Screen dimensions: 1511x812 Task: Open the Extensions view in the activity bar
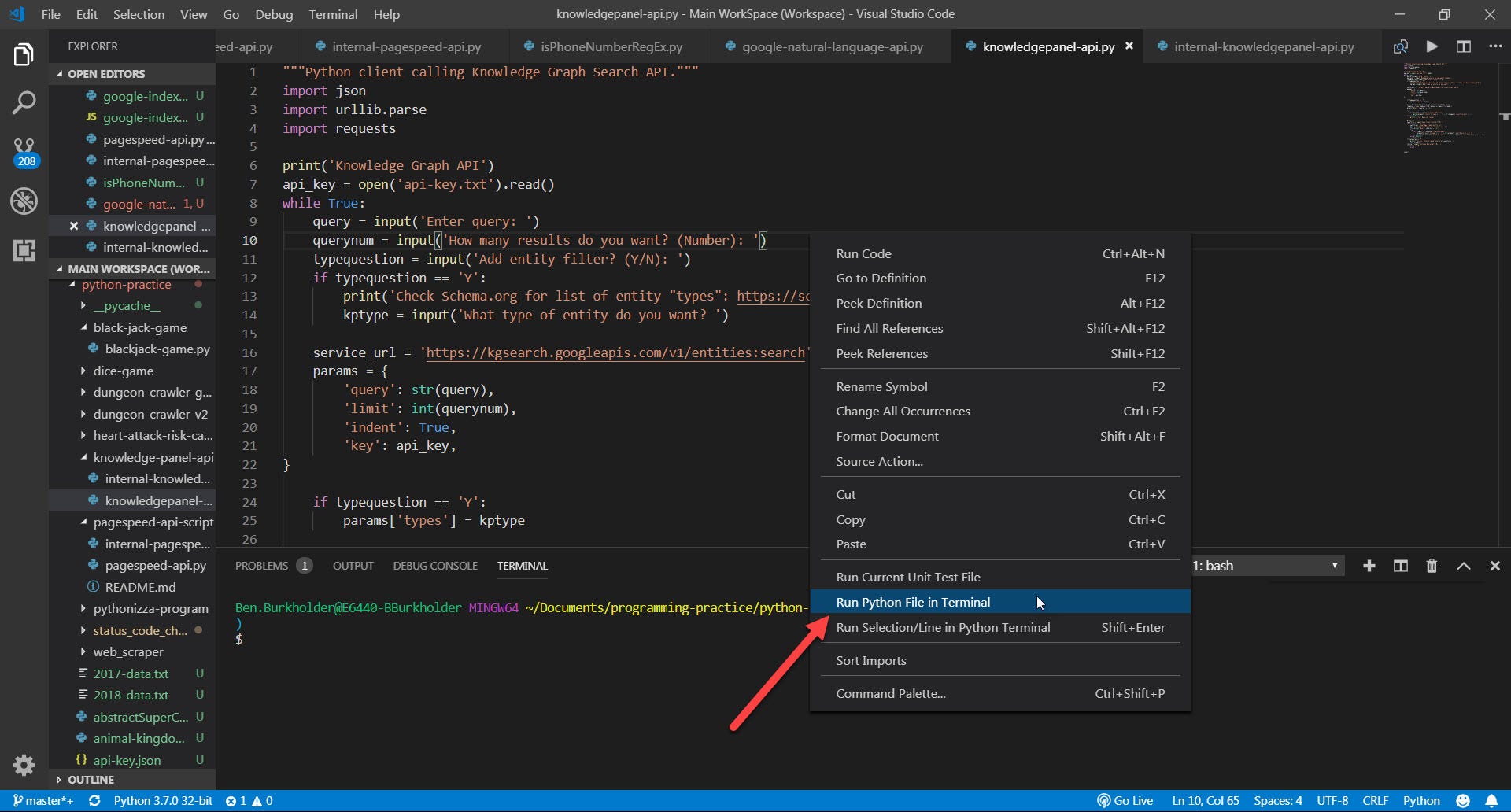click(x=24, y=250)
